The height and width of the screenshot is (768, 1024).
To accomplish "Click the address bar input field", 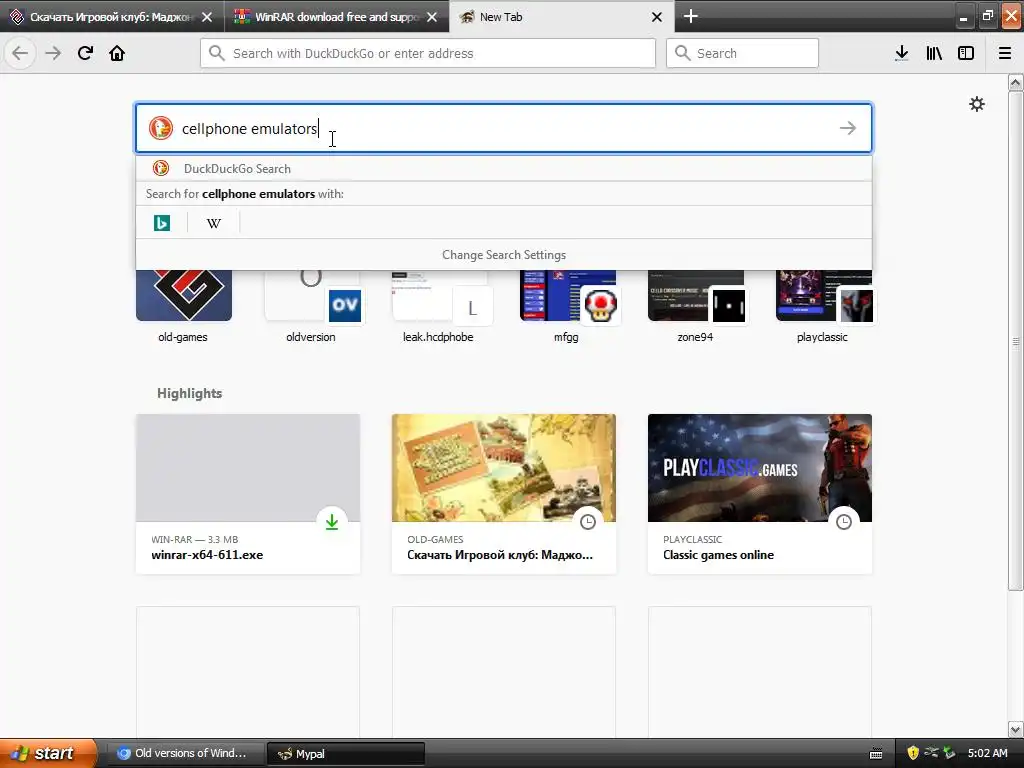I will point(428,53).
